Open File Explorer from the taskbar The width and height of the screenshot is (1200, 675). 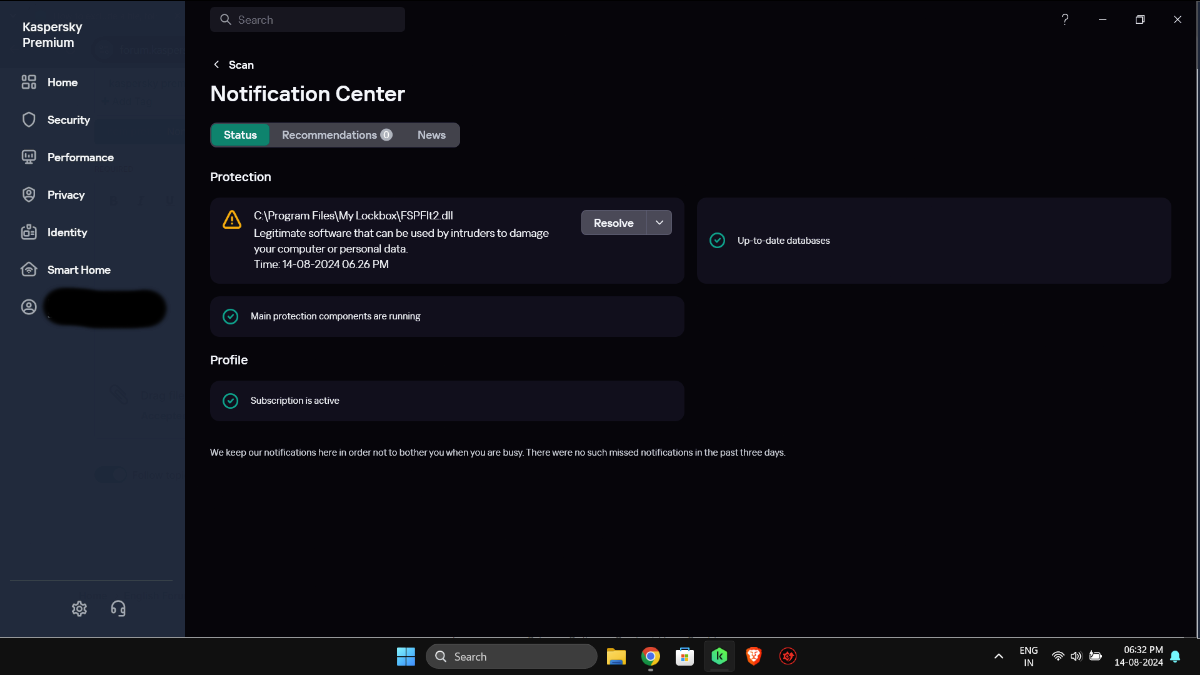[x=616, y=657]
